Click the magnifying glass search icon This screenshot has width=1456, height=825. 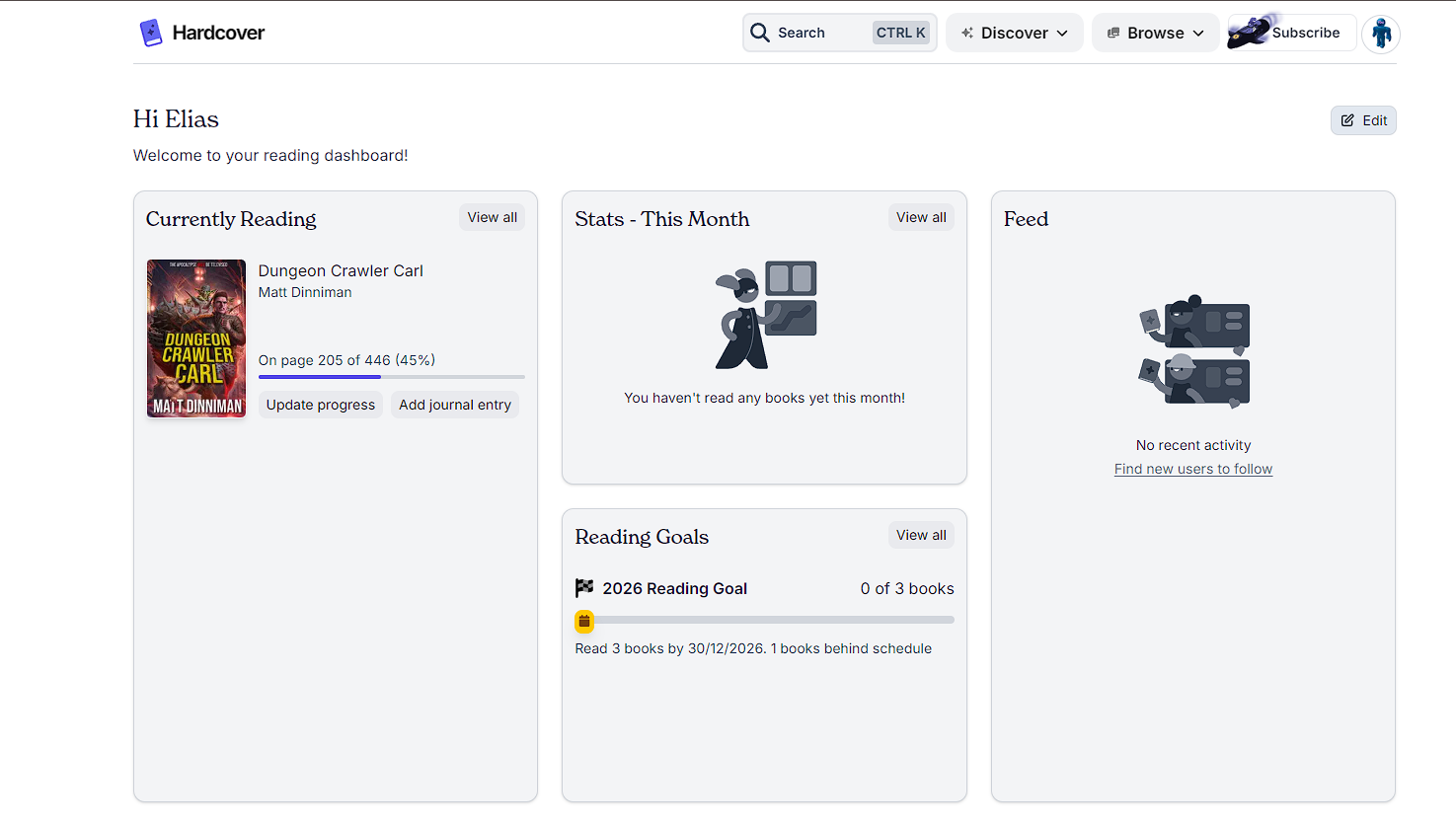tap(759, 33)
